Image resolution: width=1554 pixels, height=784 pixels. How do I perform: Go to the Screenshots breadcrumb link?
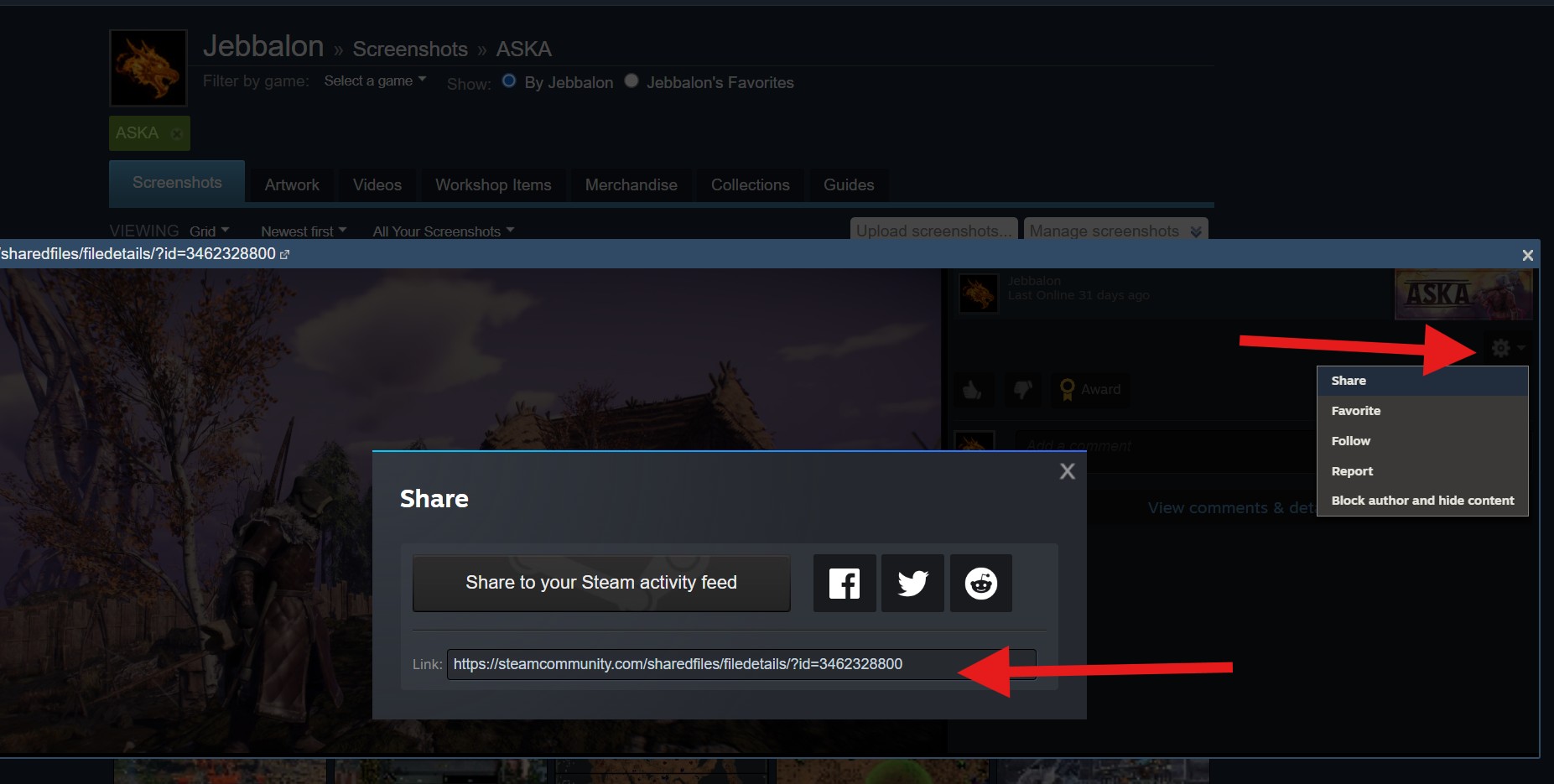(x=410, y=49)
